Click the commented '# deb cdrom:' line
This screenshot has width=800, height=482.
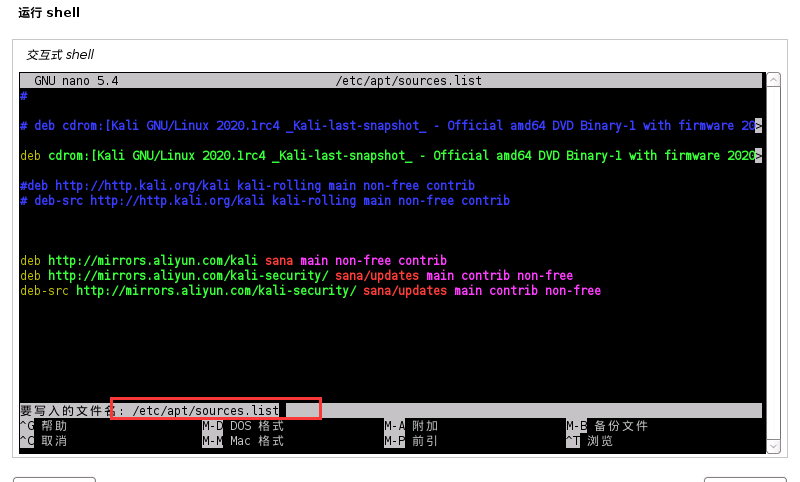click(391, 125)
